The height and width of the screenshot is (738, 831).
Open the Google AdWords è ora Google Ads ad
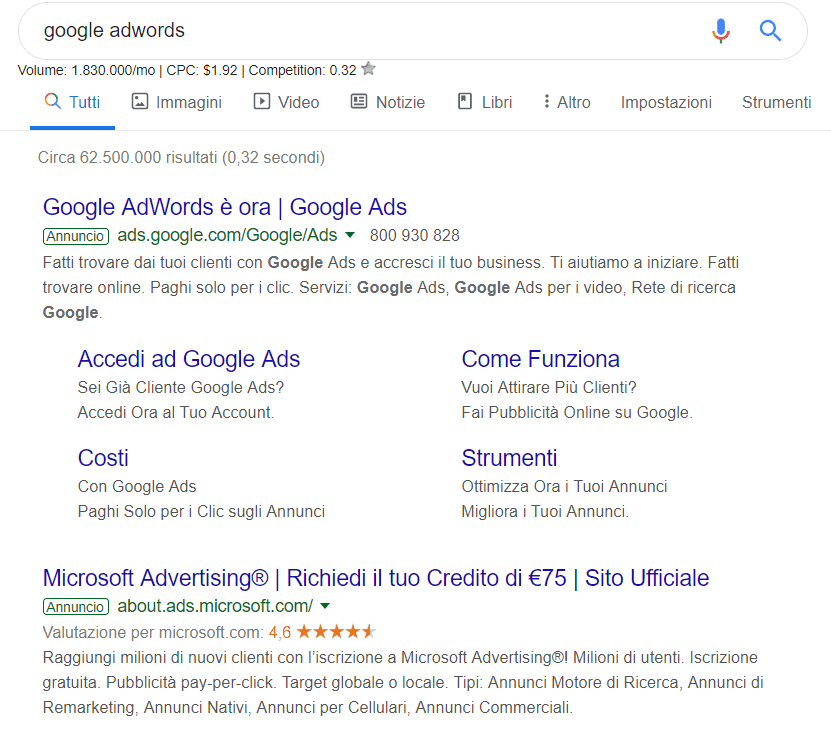225,207
